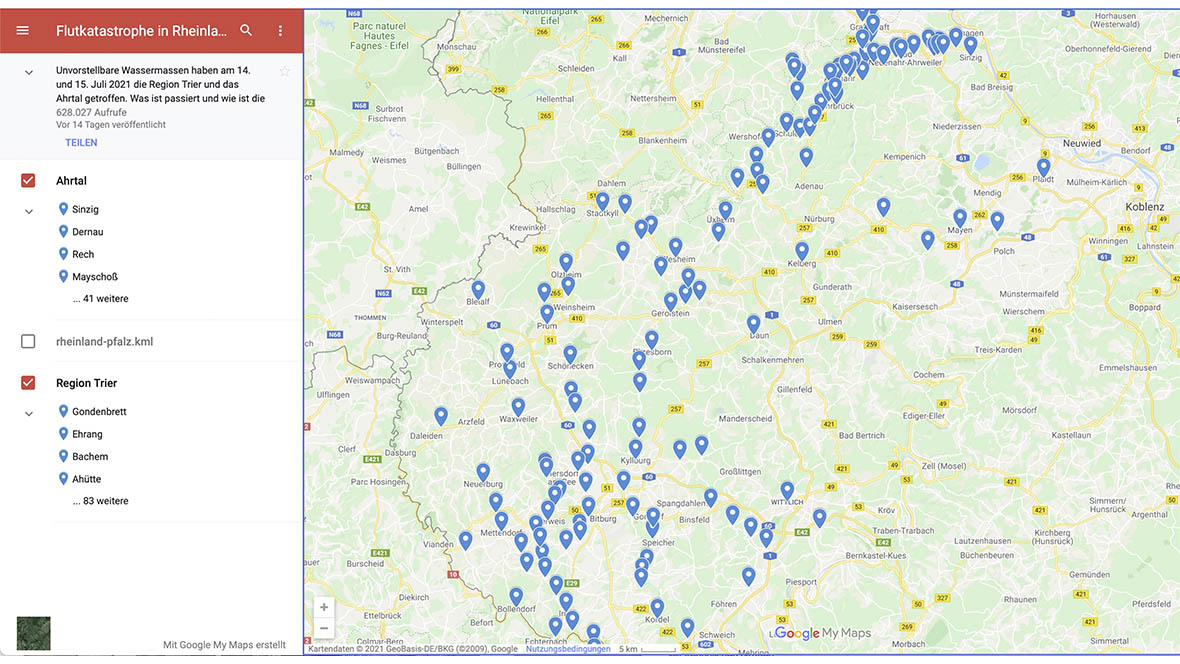Click the map pin near Vianden
The height and width of the screenshot is (664, 1180).
[x=465, y=540]
